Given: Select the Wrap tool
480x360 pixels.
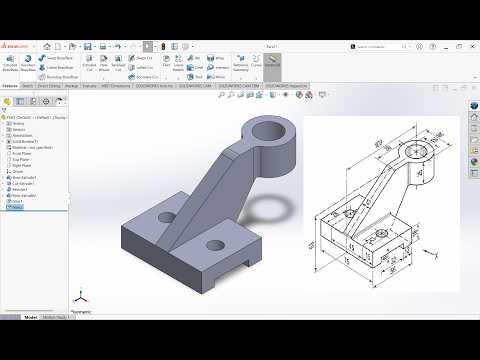Looking at the screenshot, I should click(215, 58).
